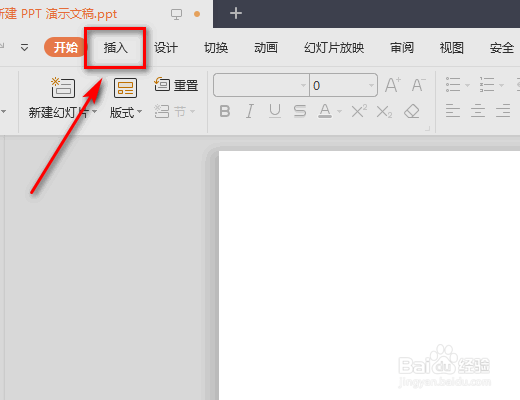Increase font size with A+ icon

click(393, 85)
